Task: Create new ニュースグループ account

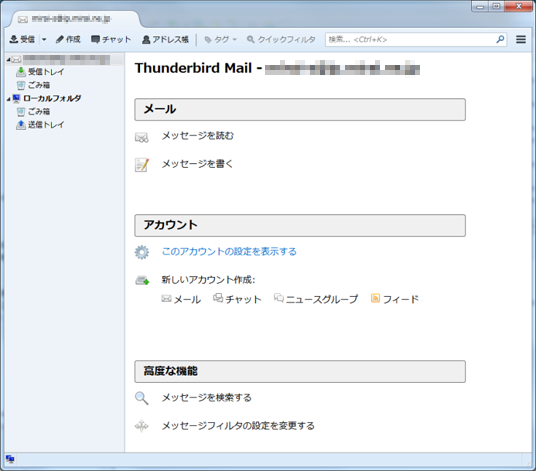Action: 316,299
